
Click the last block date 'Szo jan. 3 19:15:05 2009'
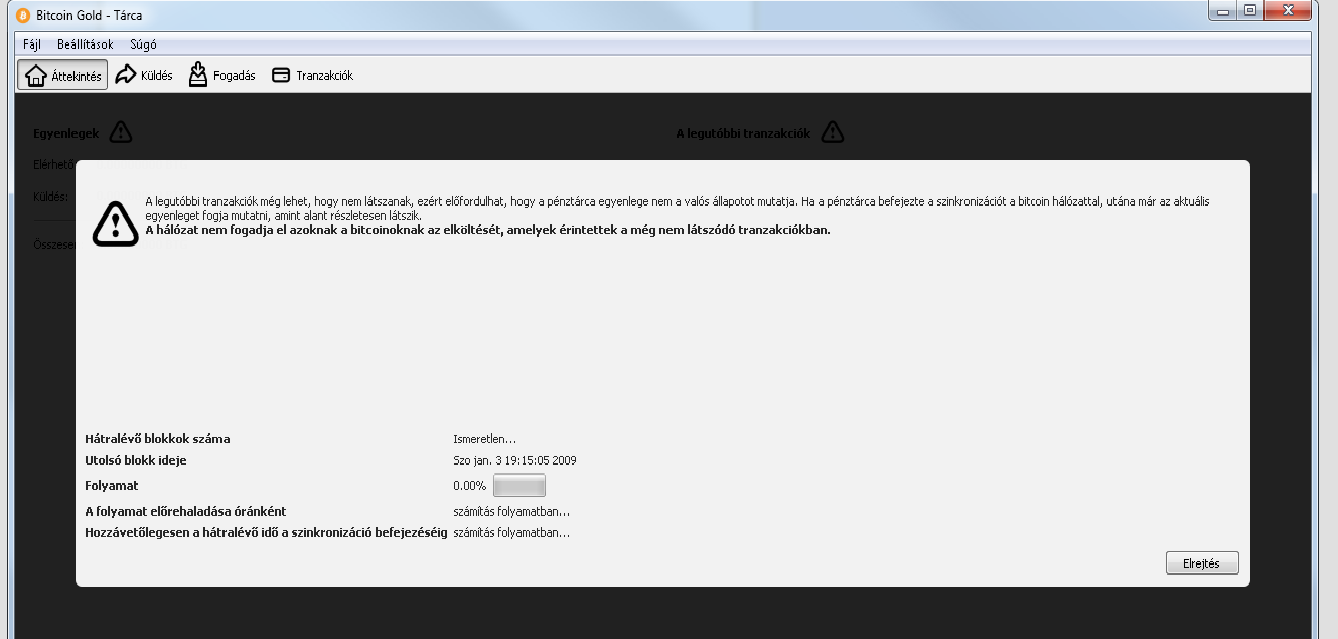coord(515,461)
